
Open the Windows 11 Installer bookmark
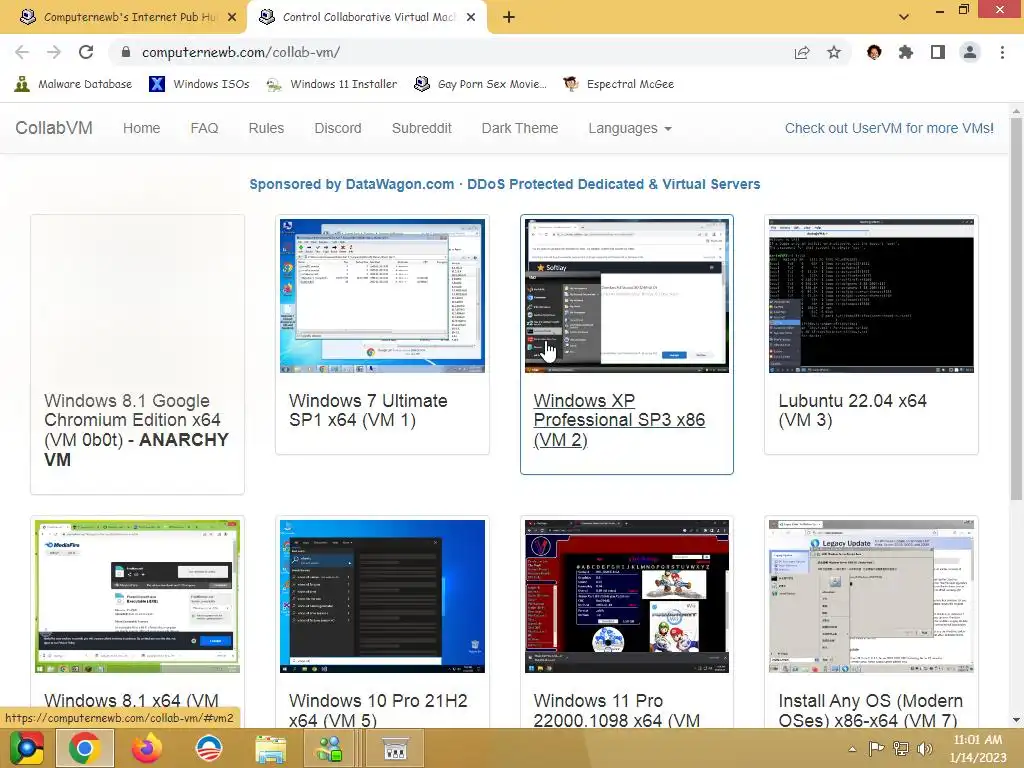(x=332, y=84)
